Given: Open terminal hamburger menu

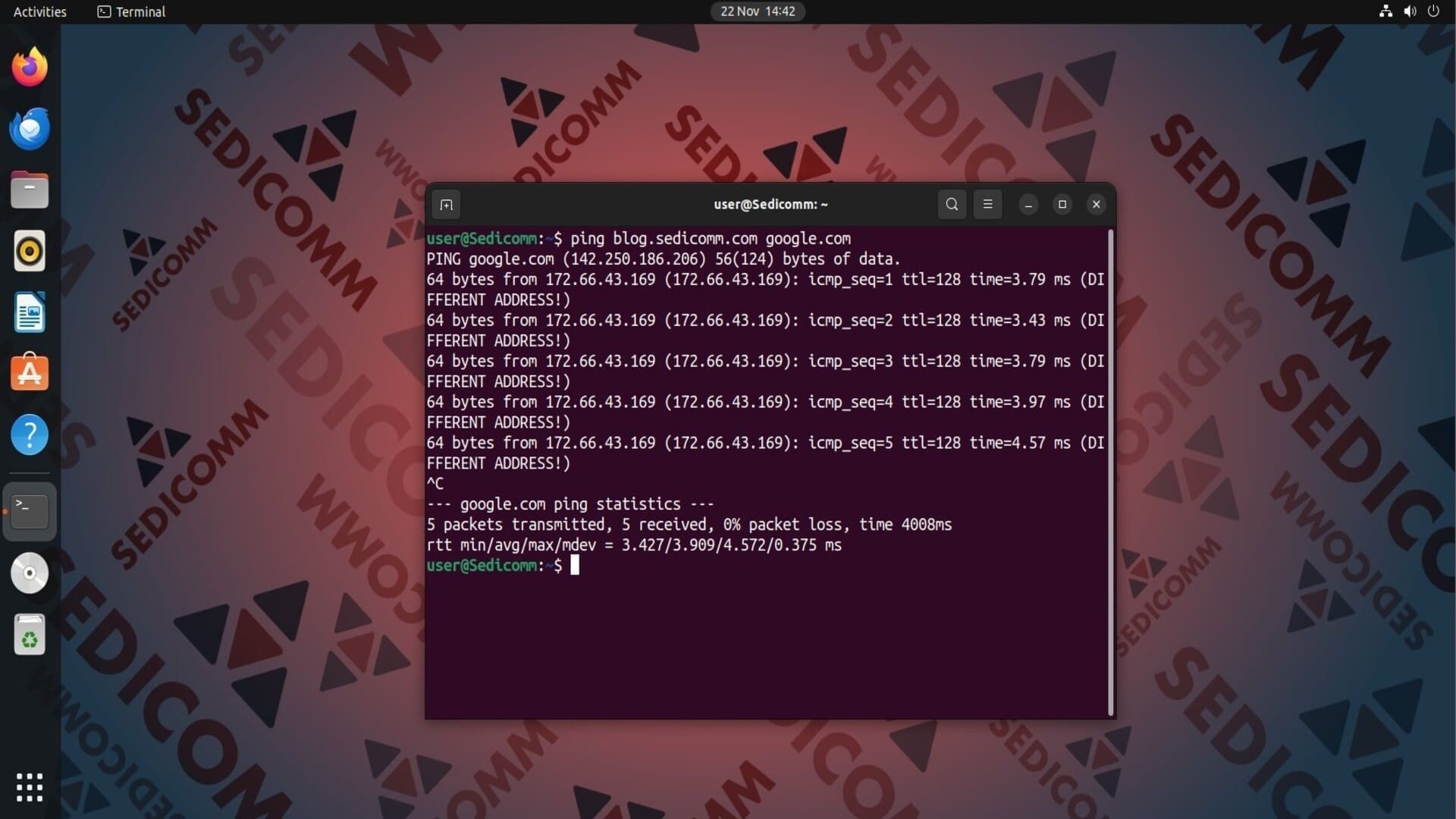Looking at the screenshot, I should 987,204.
